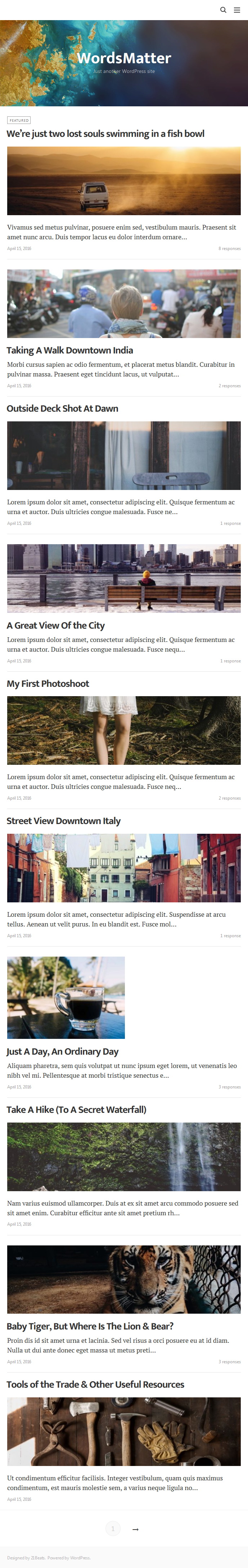View 8 responses on first post
This screenshot has width=248, height=1568.
coord(230,248)
